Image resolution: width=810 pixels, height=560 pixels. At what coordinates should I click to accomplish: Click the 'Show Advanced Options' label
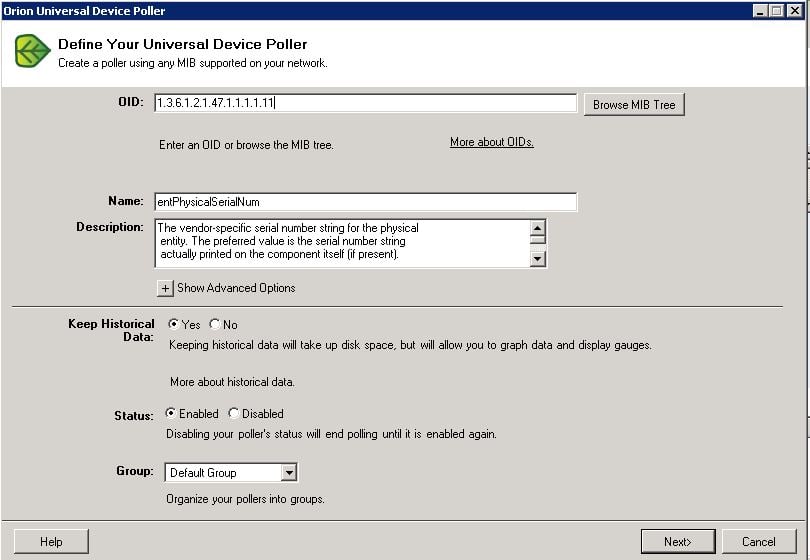click(x=236, y=288)
